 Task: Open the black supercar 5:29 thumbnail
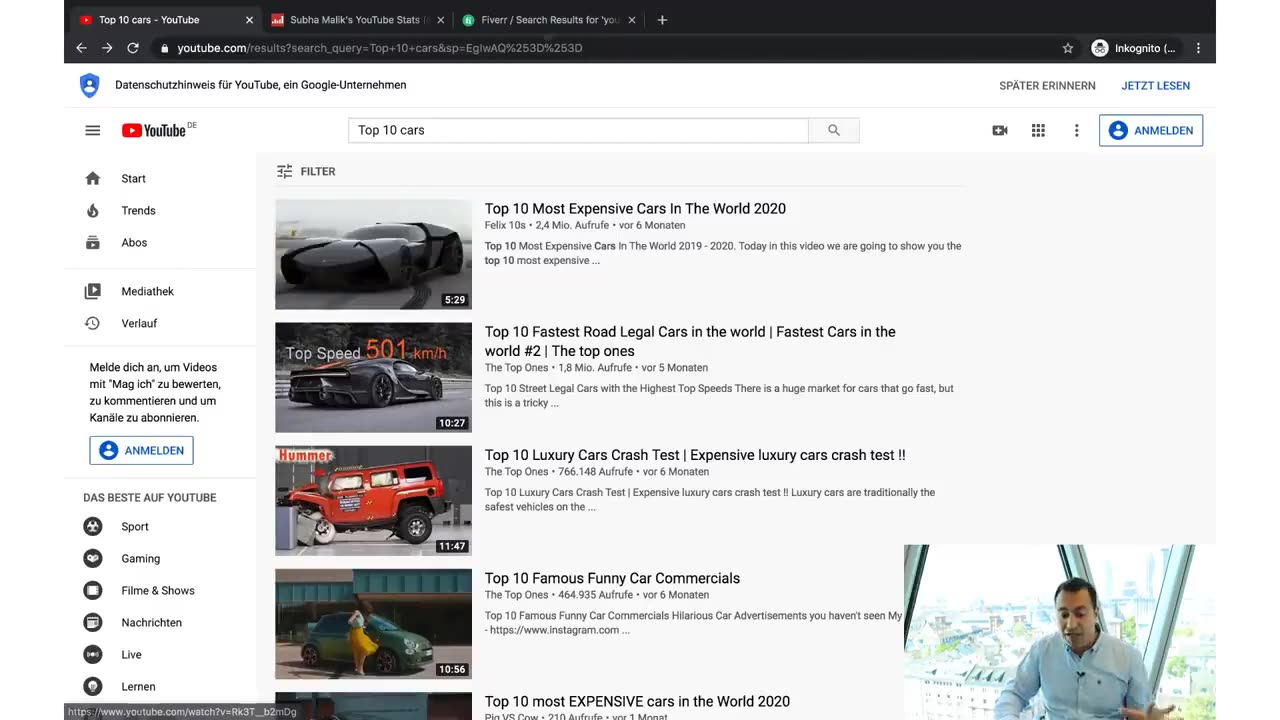tap(373, 254)
